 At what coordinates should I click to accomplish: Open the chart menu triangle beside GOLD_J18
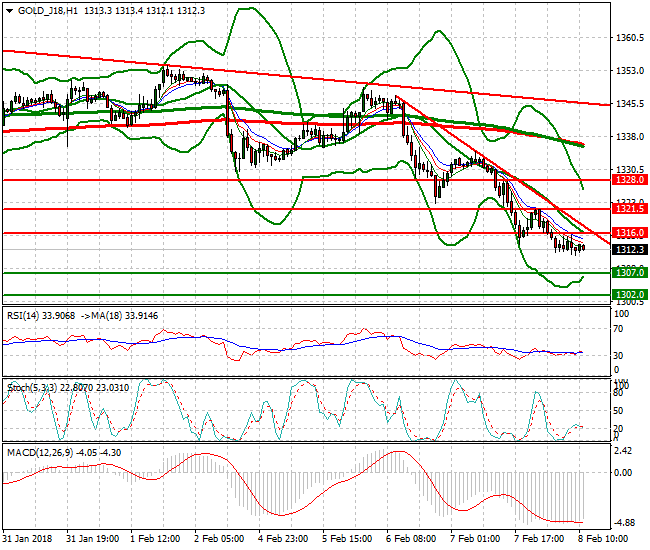coord(10,11)
